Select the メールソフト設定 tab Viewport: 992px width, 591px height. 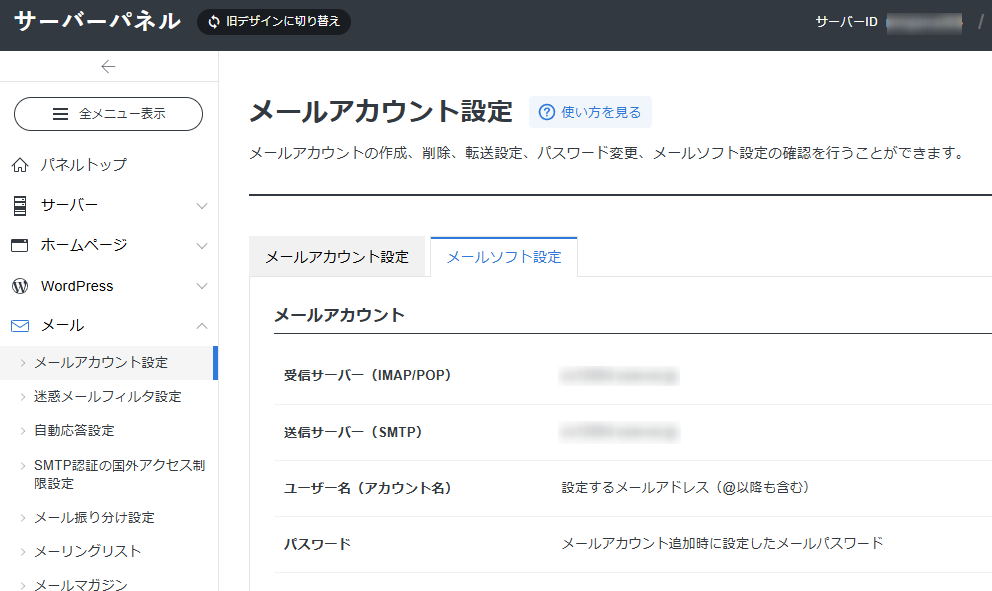point(504,257)
